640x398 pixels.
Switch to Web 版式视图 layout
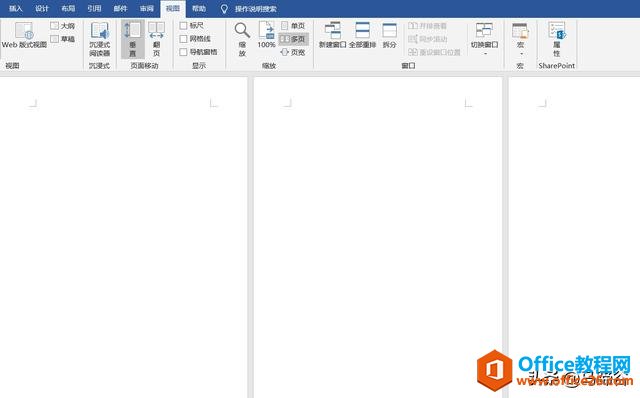click(24, 36)
